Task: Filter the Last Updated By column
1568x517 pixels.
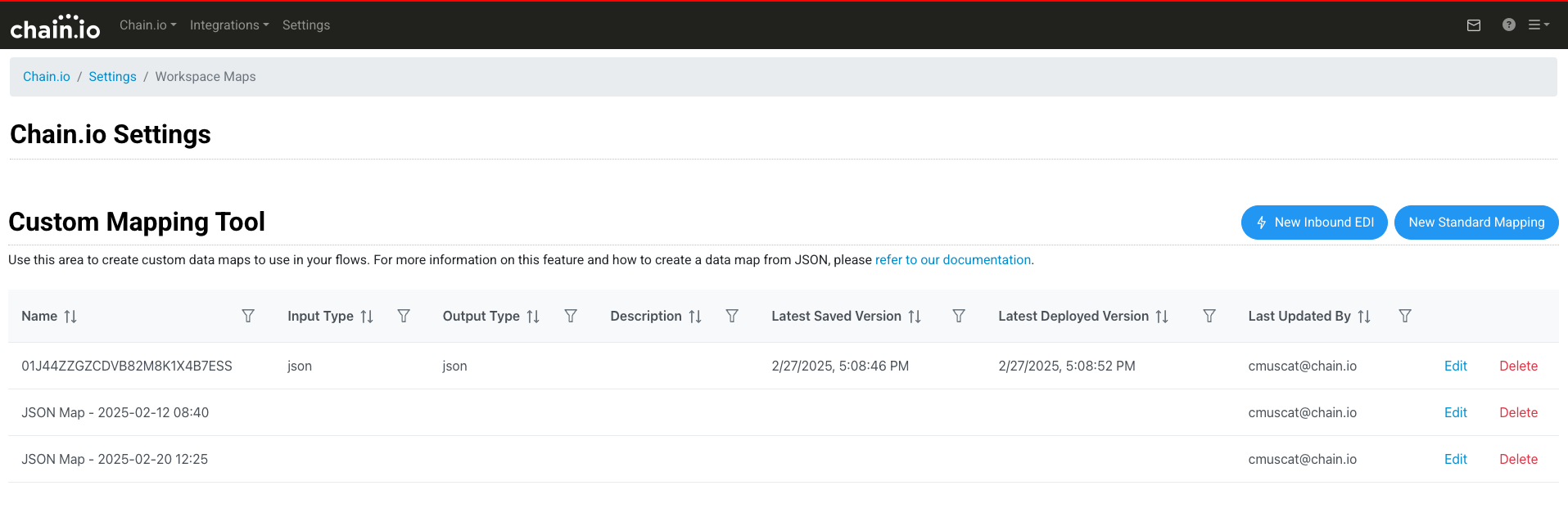Action: click(x=1405, y=316)
